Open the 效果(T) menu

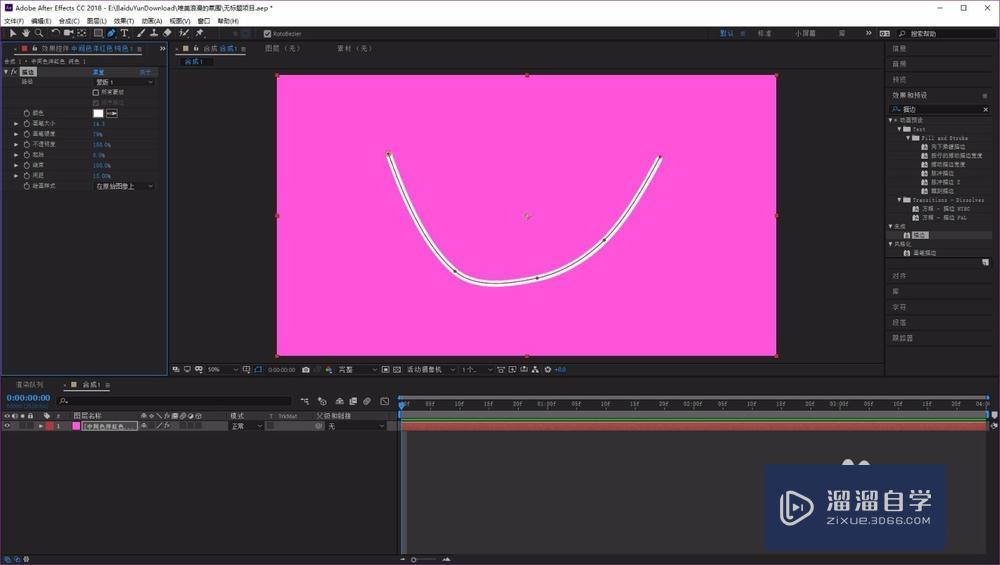pyautogui.click(x=123, y=20)
